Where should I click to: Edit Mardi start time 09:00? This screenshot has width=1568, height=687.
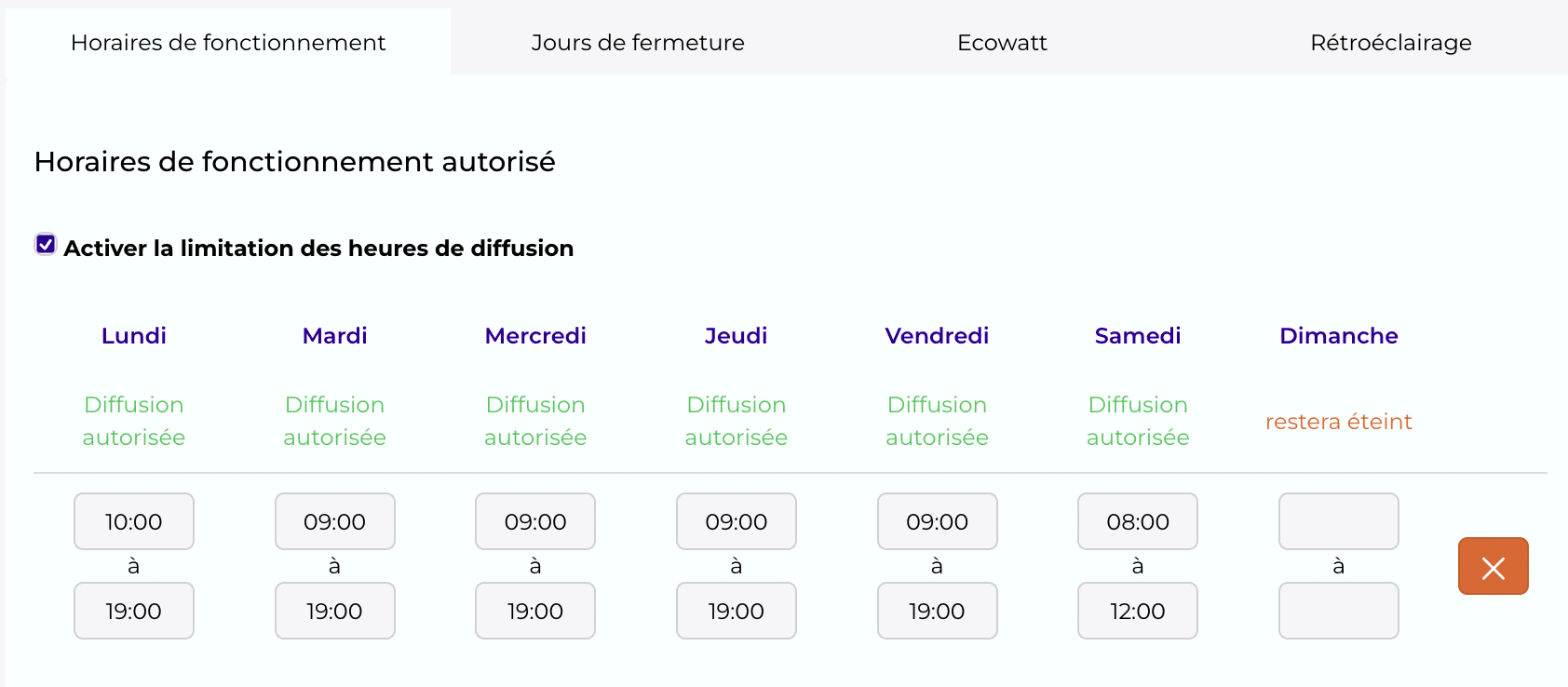[x=335, y=521]
